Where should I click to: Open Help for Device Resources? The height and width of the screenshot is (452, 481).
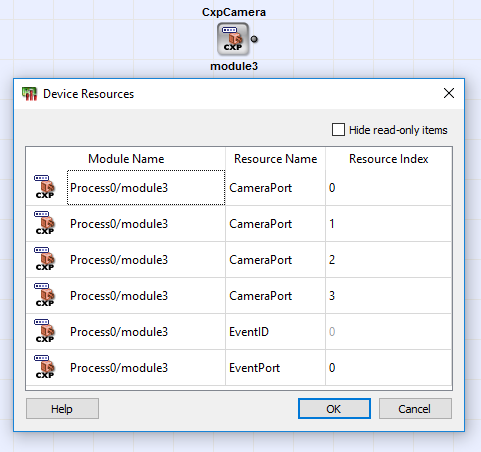(62, 409)
